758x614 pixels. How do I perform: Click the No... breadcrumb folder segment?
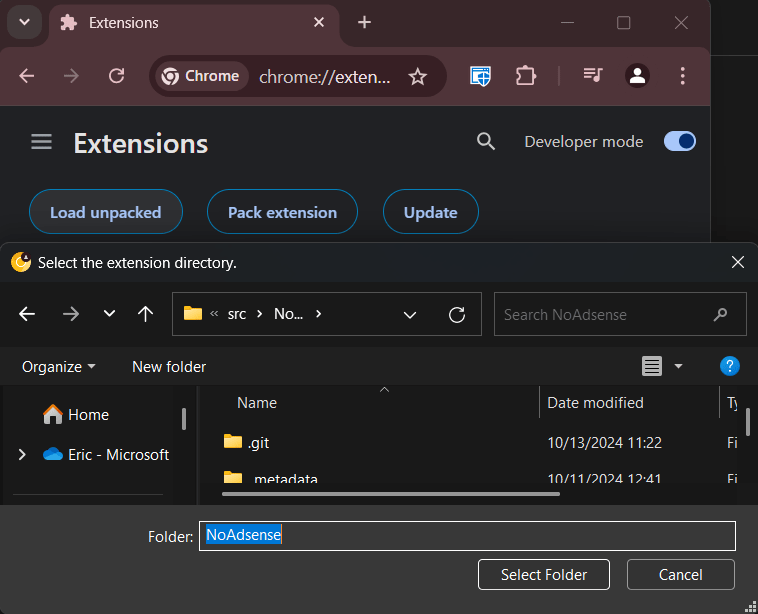(x=289, y=314)
